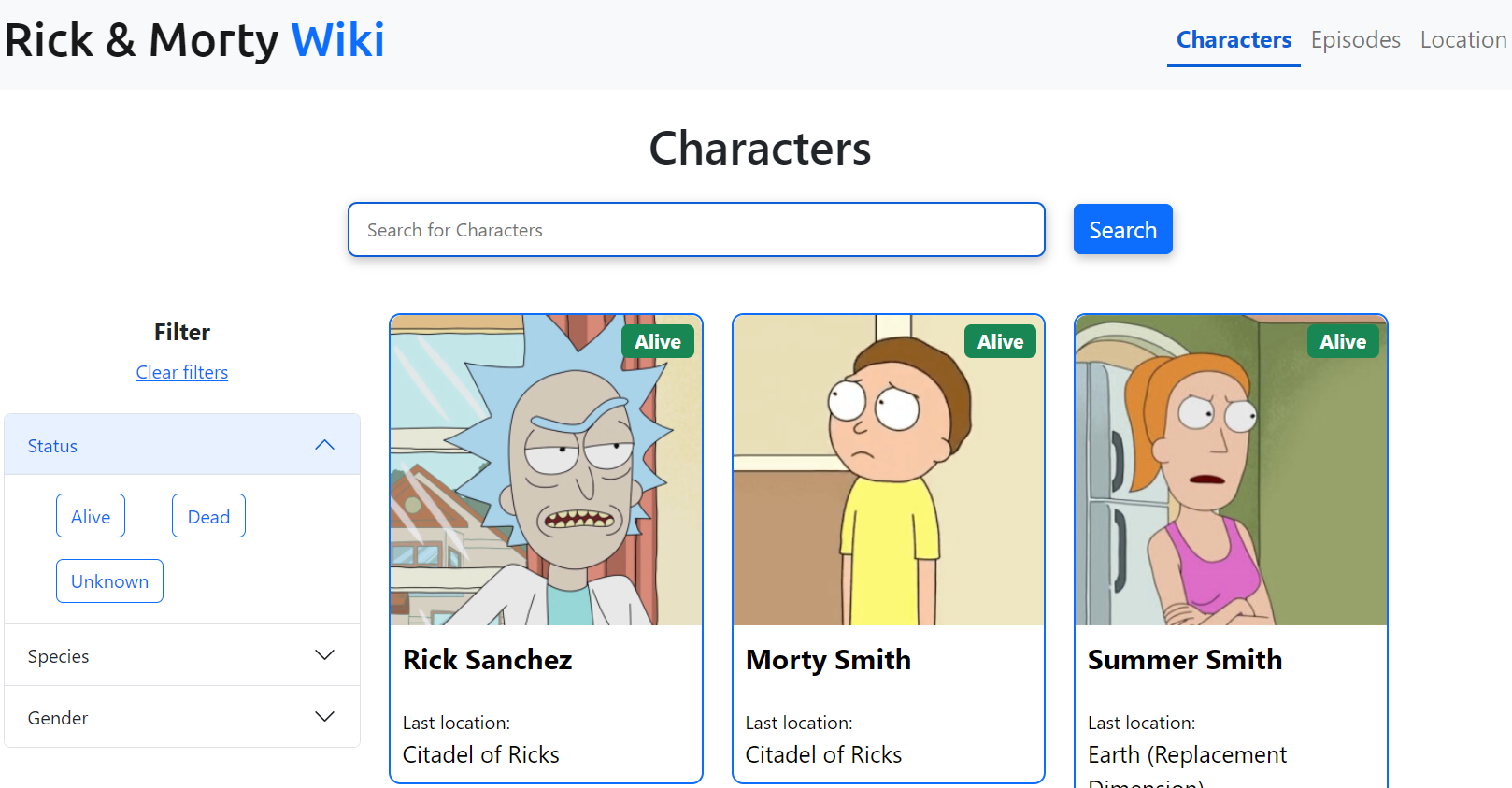The width and height of the screenshot is (1512, 788).
Task: Select the Morty Smith name heading
Action: coord(828,660)
